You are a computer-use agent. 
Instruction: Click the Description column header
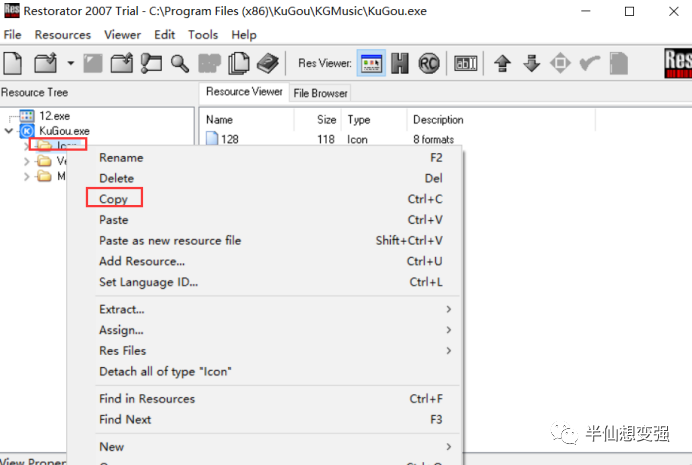[x=501, y=120]
